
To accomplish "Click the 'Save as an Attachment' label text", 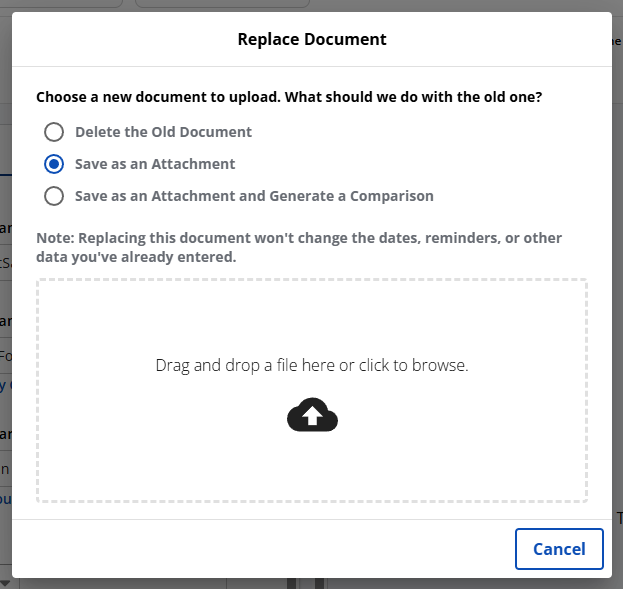I will pos(155,164).
